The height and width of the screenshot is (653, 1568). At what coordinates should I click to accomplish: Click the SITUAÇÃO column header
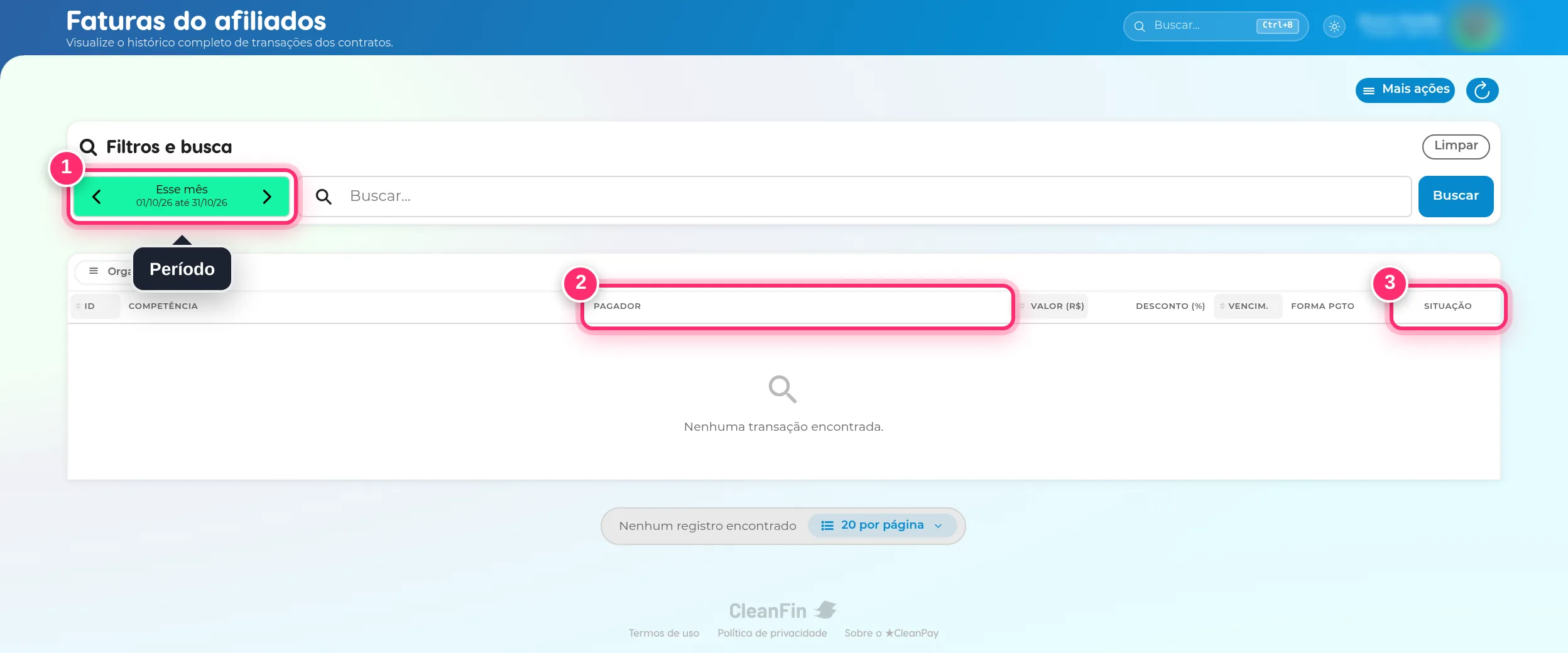tap(1447, 306)
